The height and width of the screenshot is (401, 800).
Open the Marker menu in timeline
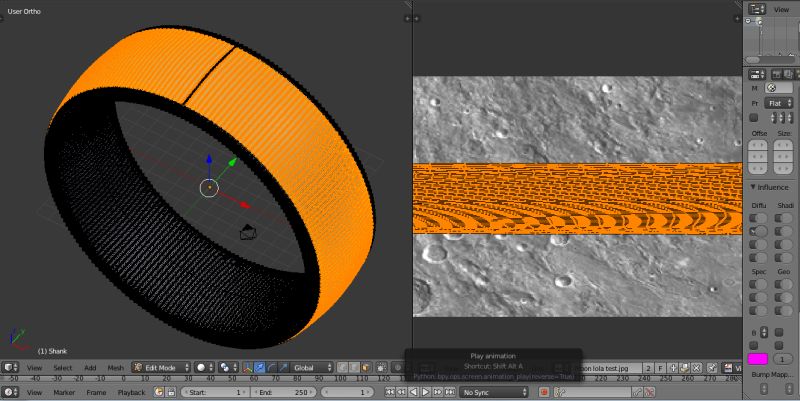[64, 392]
